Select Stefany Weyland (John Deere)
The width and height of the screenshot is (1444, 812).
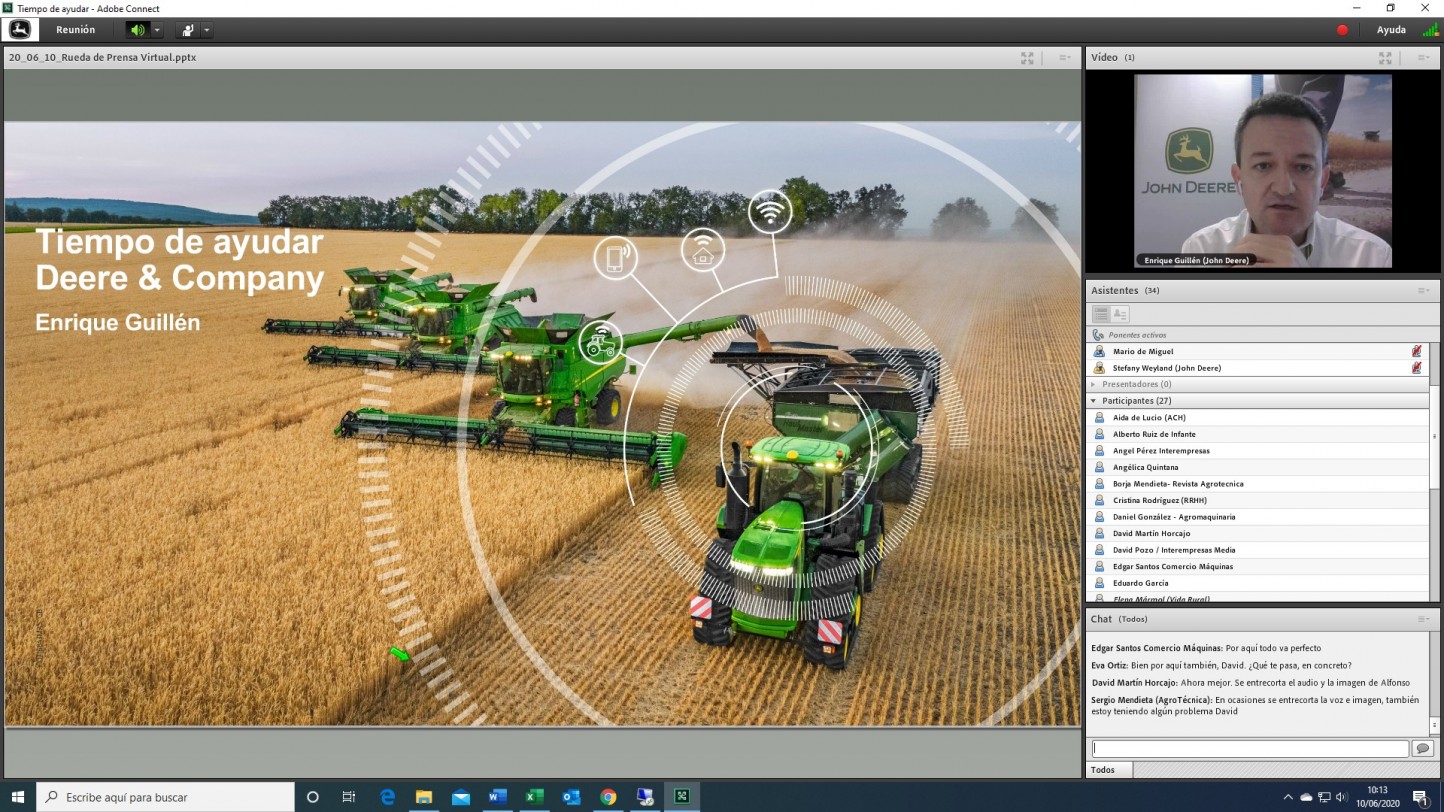(1258, 368)
